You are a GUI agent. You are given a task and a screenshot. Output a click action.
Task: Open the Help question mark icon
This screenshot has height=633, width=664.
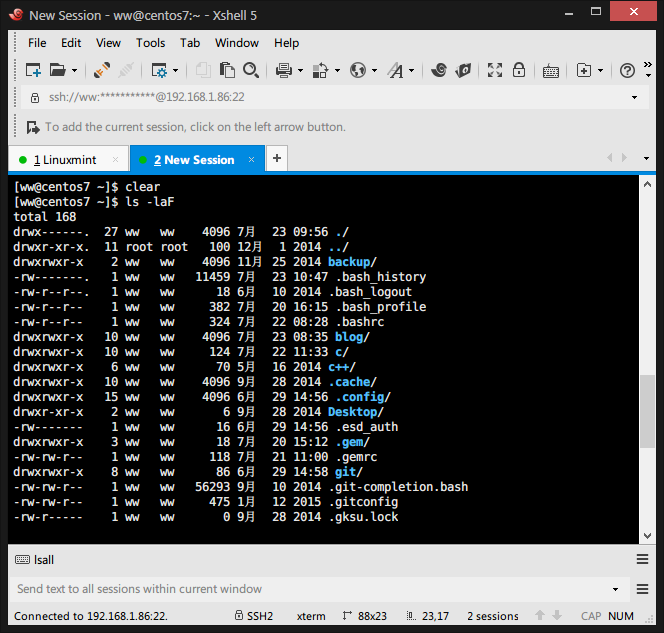(x=627, y=70)
